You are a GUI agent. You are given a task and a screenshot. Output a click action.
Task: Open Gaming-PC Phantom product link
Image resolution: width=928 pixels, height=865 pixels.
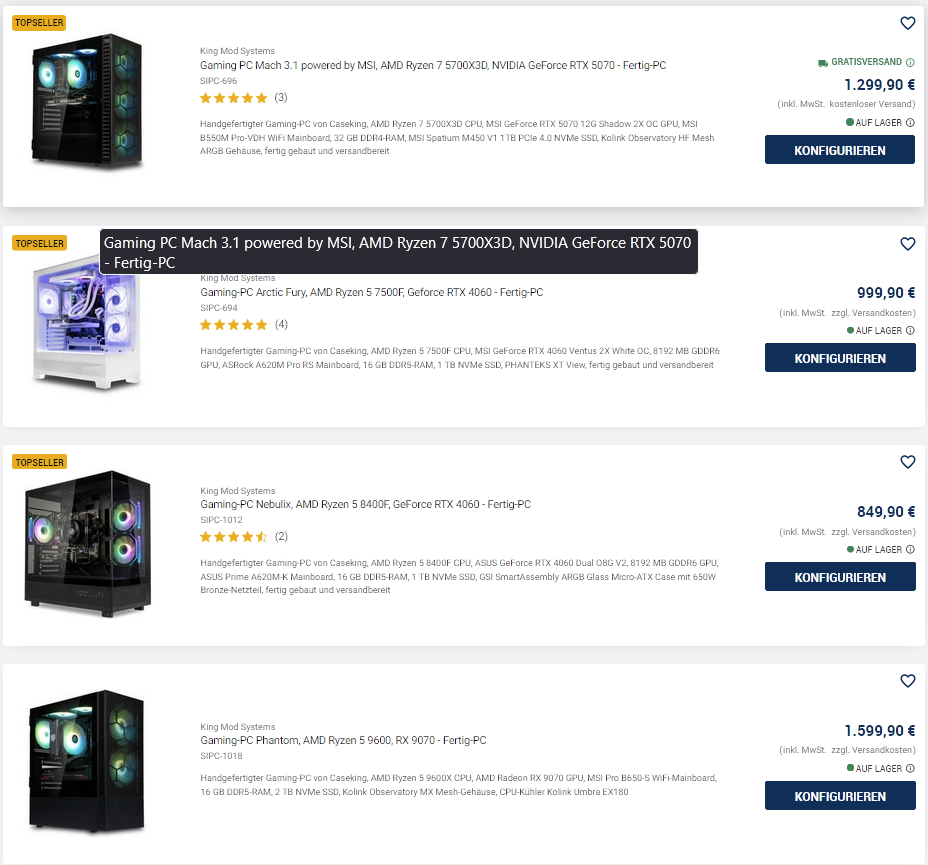(x=343, y=740)
